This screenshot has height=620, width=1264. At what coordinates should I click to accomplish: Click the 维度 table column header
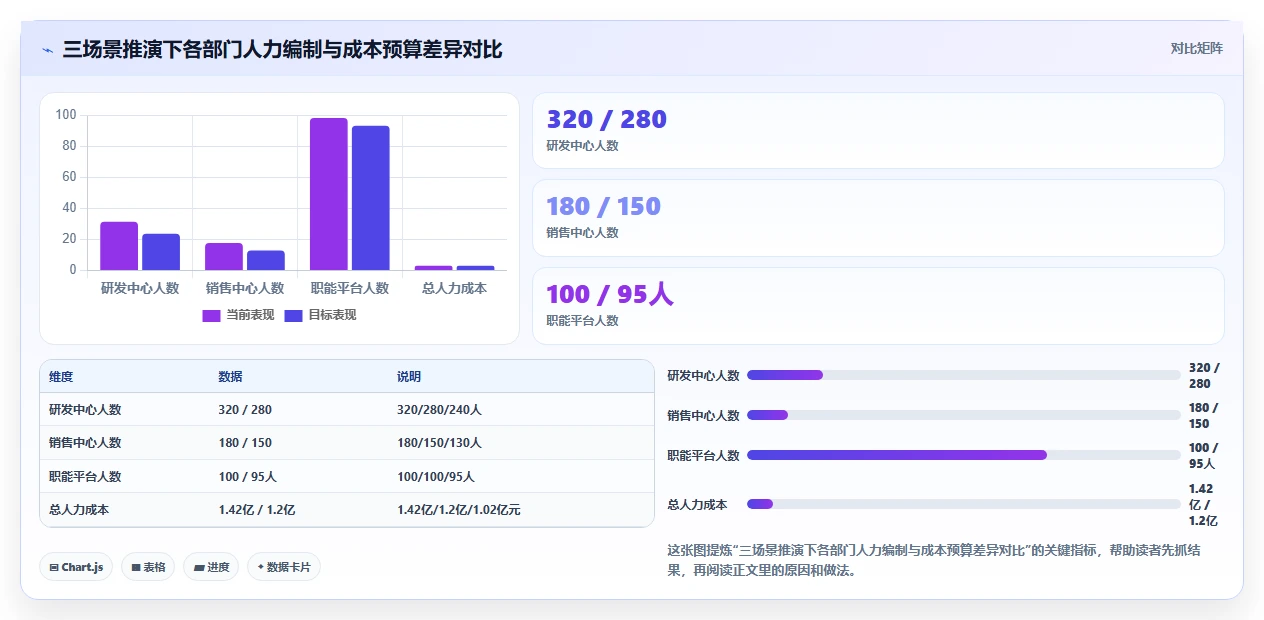coord(61,377)
